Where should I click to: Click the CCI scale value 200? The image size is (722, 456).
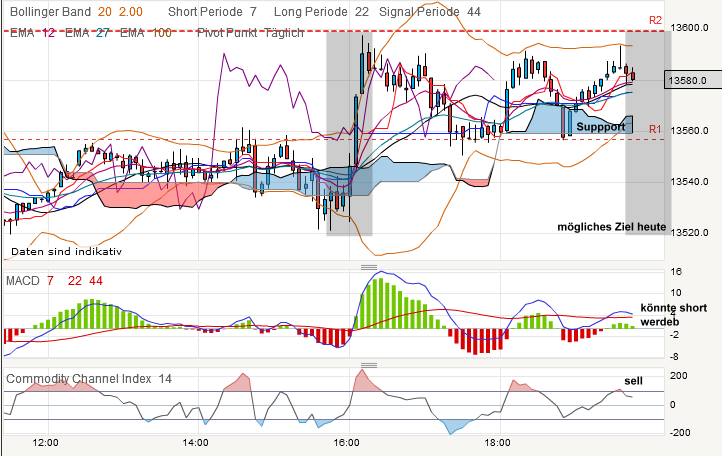click(679, 376)
